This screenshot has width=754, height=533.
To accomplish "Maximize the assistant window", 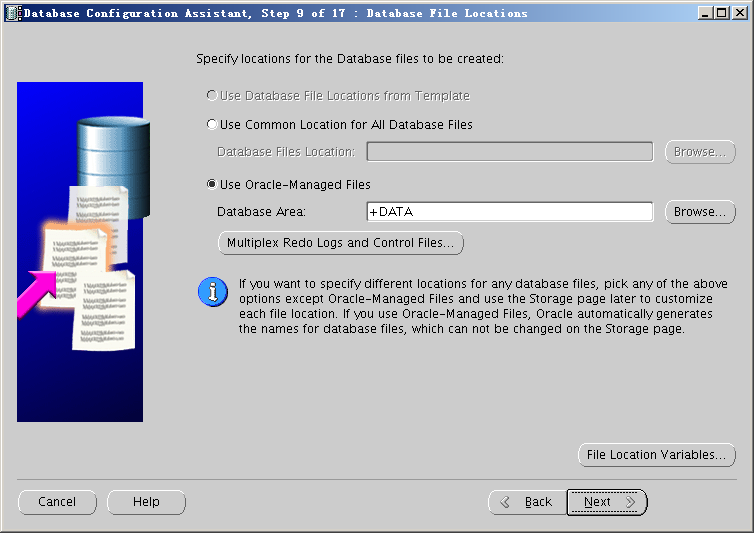I will 723,13.
